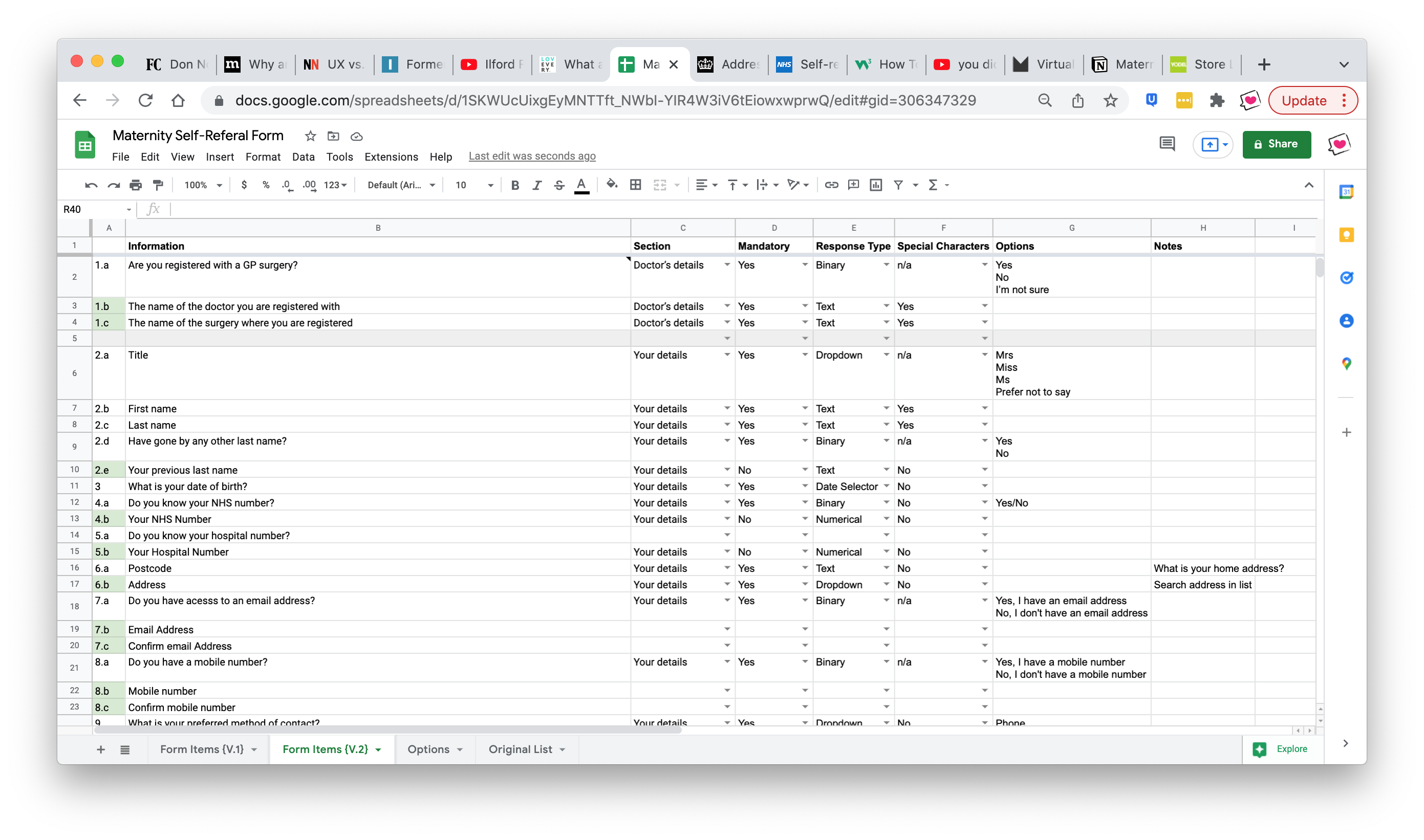
Task: Click 'Last edit was seconds ago' link
Action: [532, 156]
